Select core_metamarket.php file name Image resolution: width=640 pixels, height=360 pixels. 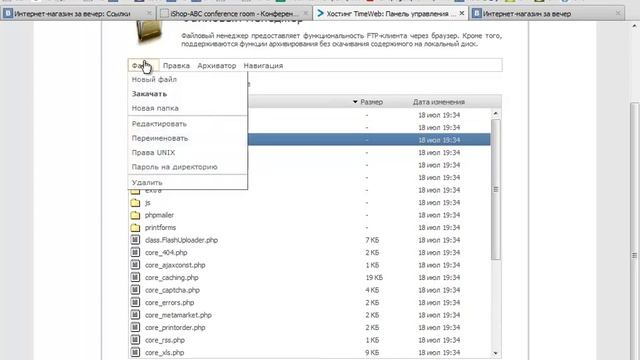click(x=178, y=315)
